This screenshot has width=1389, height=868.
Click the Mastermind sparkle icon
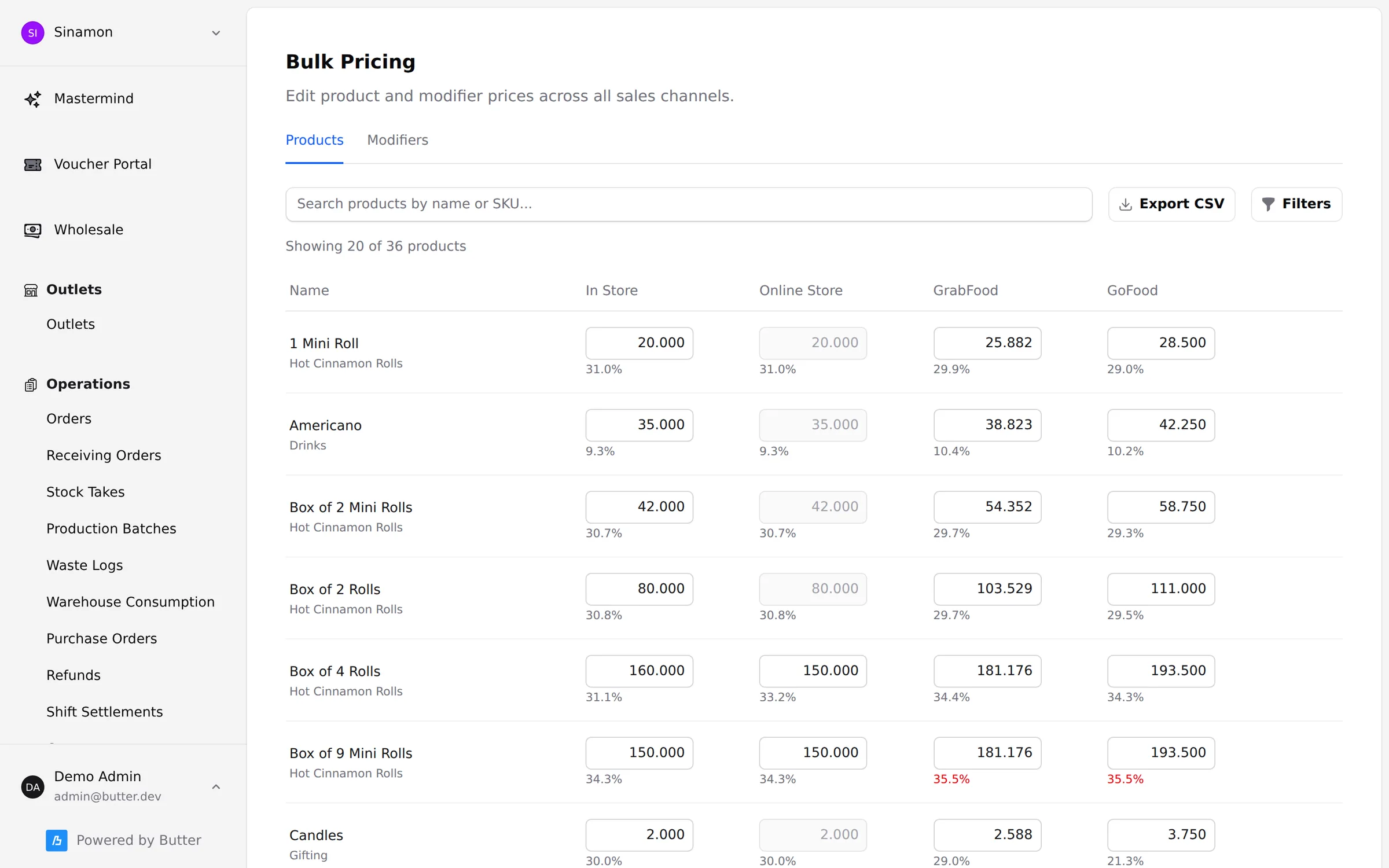point(32,99)
